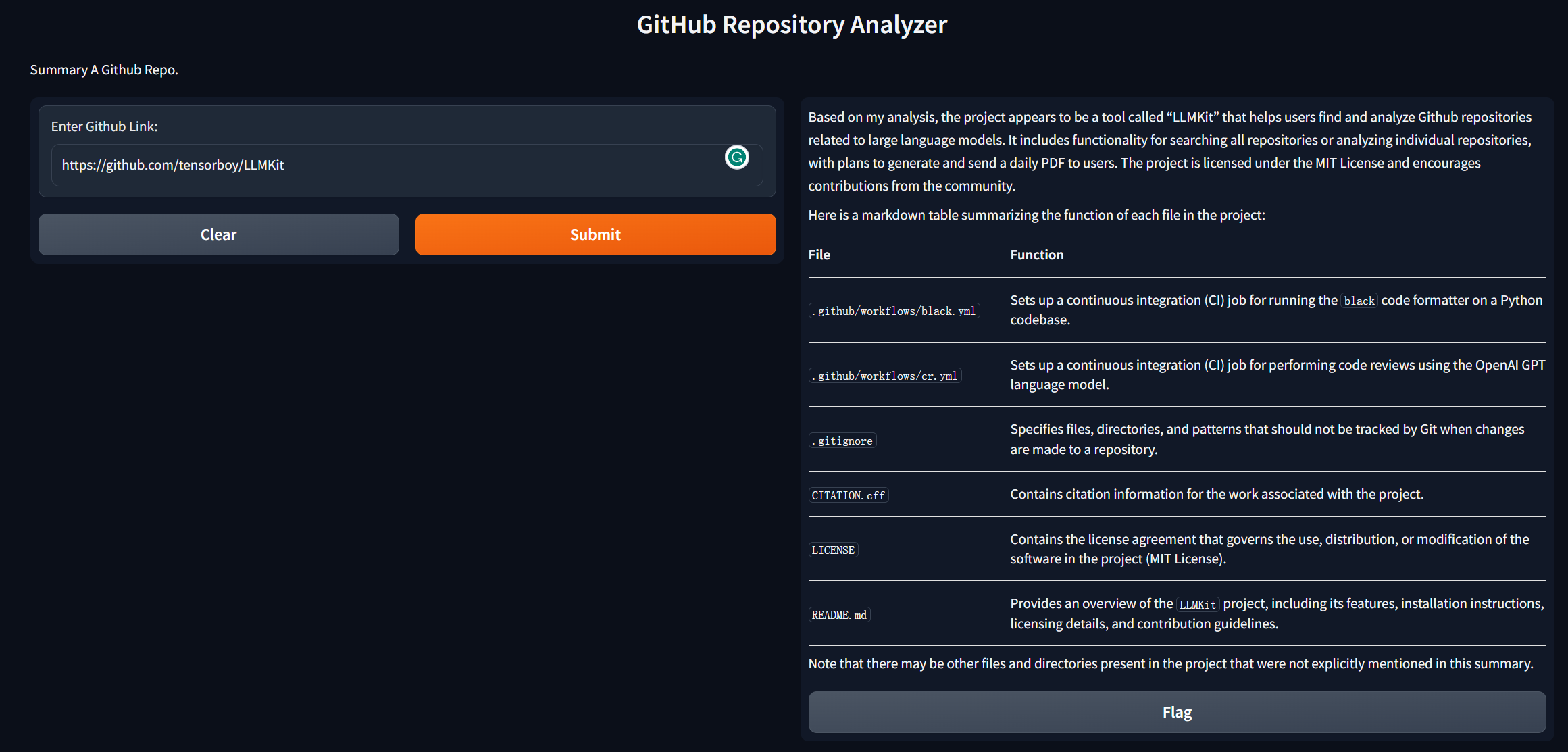Screen dimensions: 1568x752
Task: Submit the GitHub link
Action: click(x=595, y=234)
